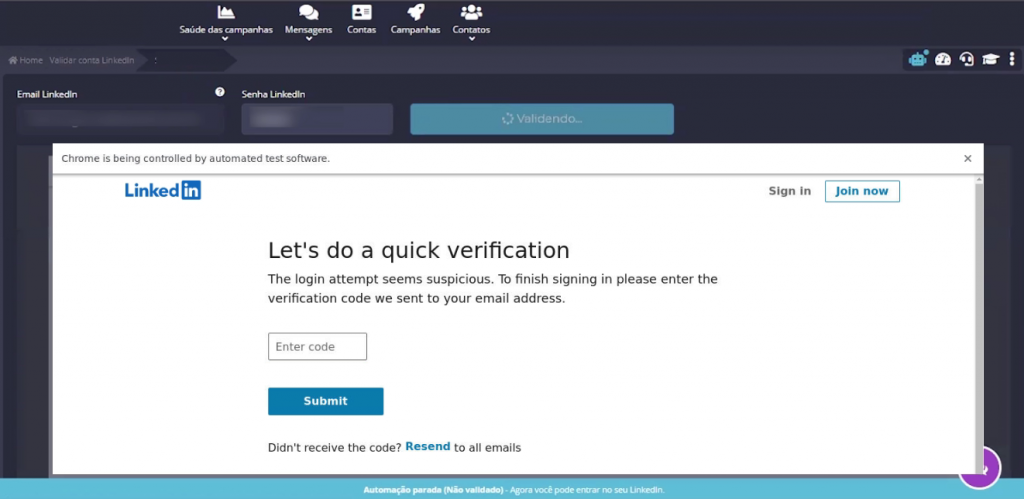1024x499 pixels.
Task: Click the Validando button
Action: pos(541,119)
